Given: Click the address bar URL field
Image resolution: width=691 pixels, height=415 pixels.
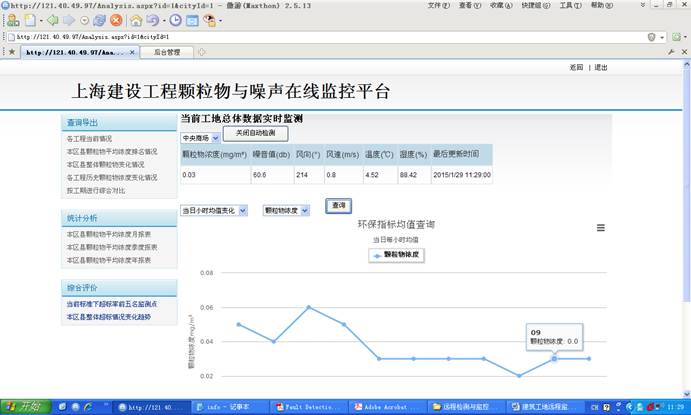Looking at the screenshot, I should (300, 37).
